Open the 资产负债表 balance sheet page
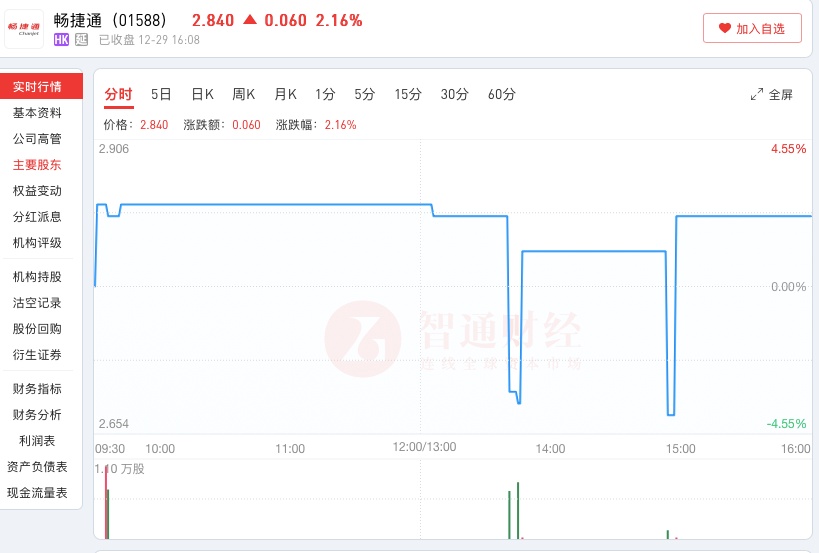 tap(37, 467)
